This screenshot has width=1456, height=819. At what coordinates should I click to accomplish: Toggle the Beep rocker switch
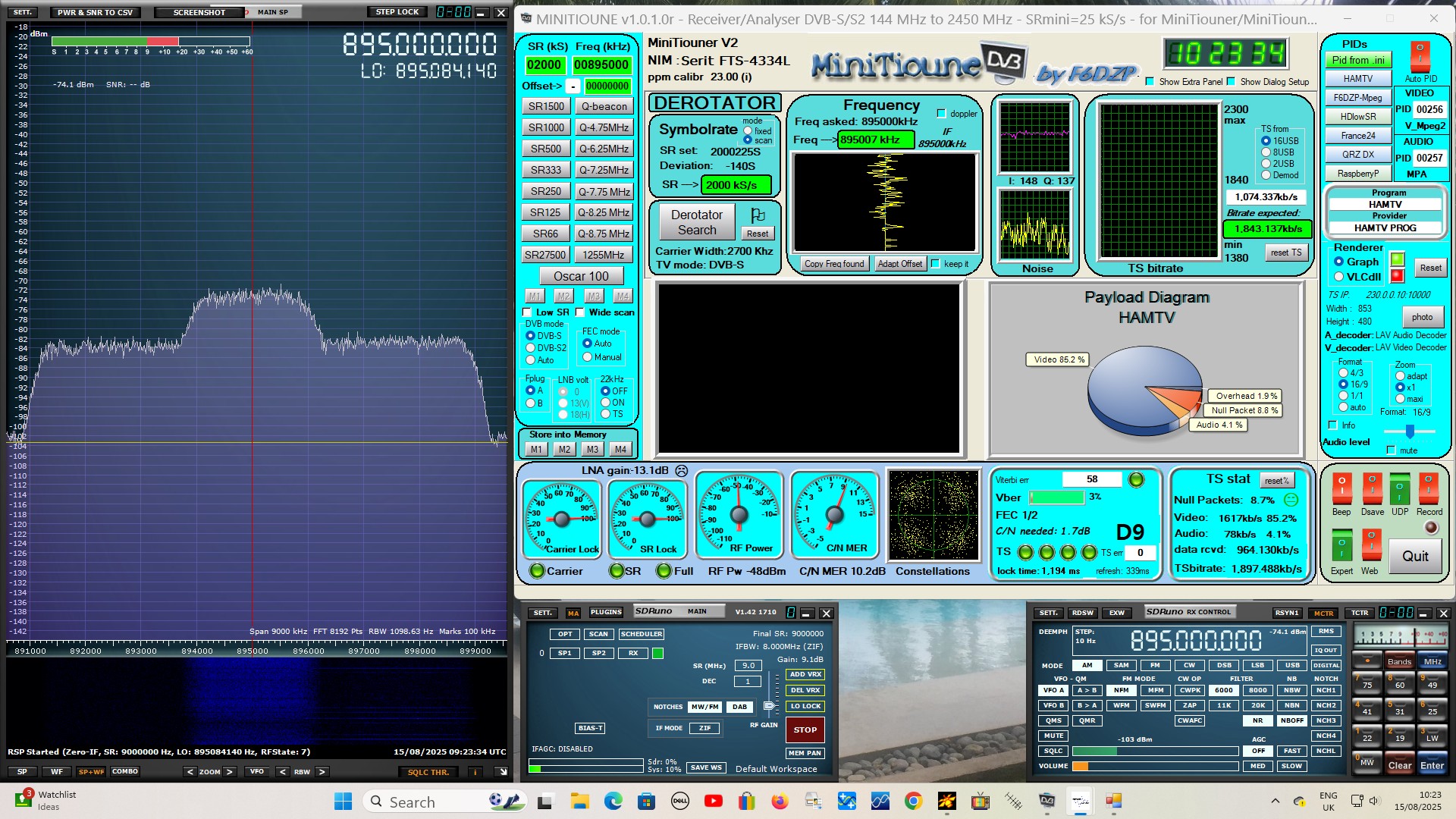coord(1341,489)
